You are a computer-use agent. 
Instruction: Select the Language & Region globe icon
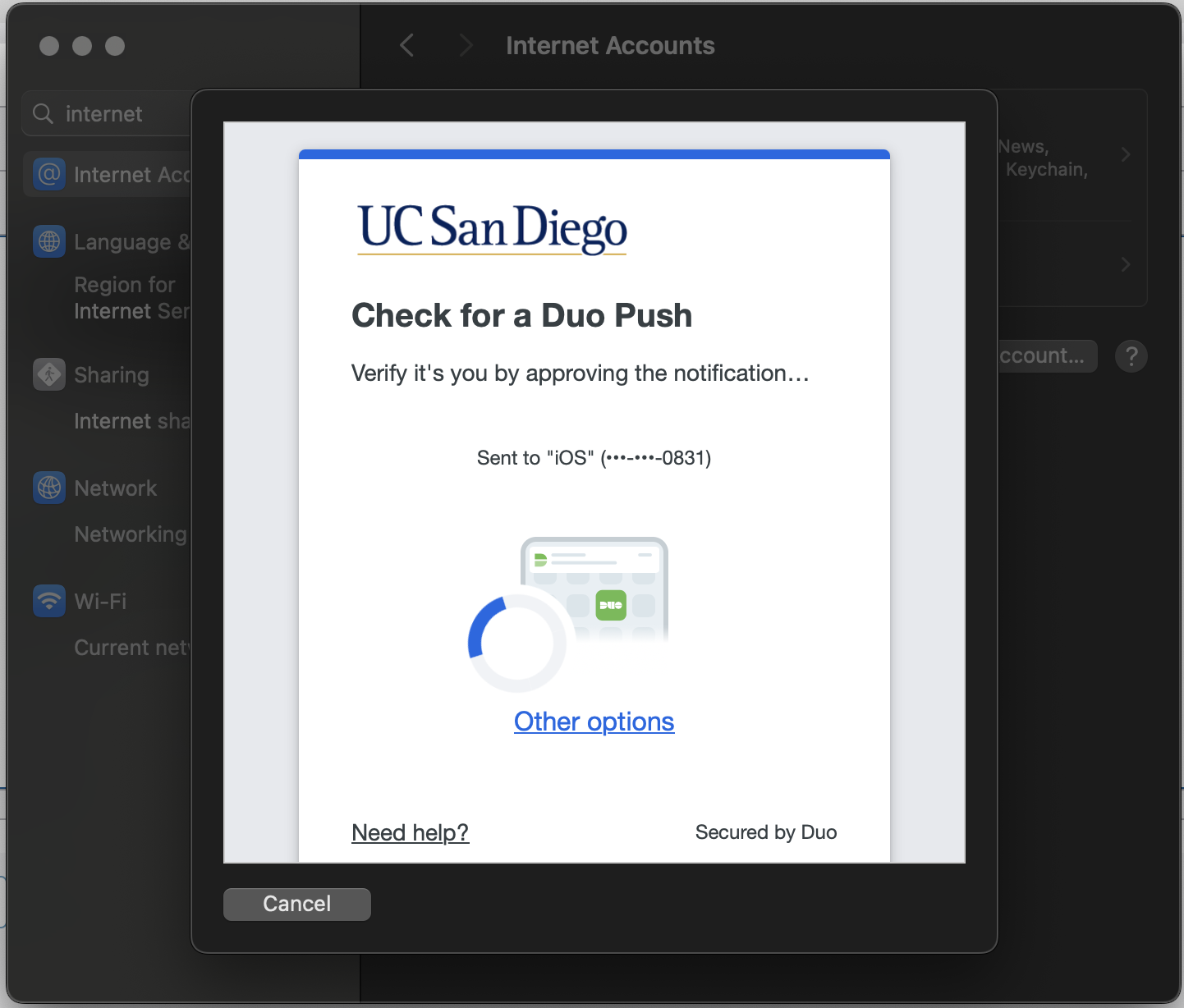click(x=49, y=241)
